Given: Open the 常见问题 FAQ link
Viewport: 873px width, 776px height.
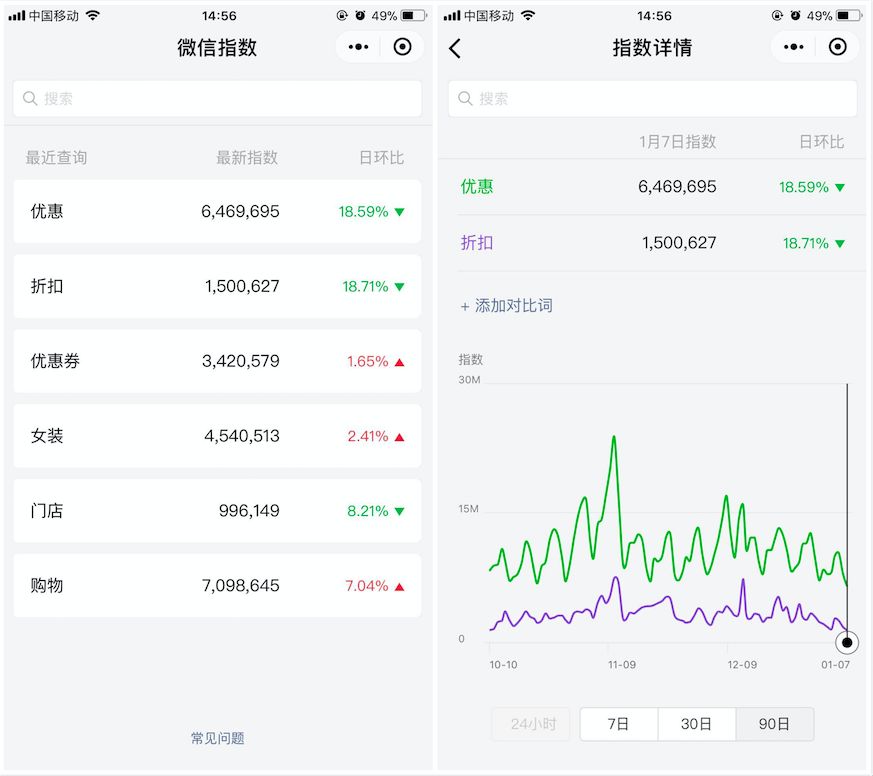Looking at the screenshot, I should click(218, 738).
